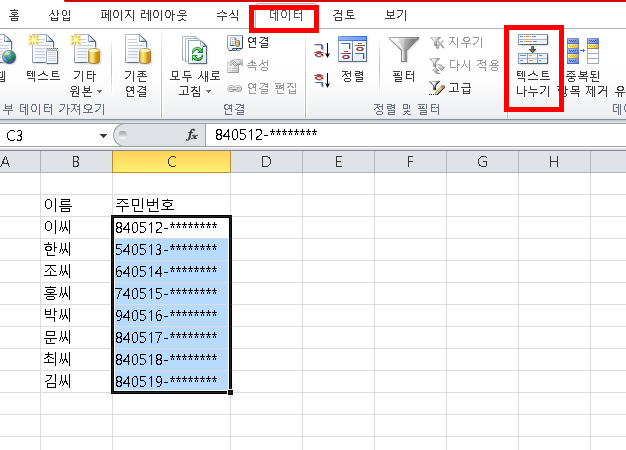This screenshot has width=626, height=450.
Task: Open the 정렬 sort dialog icon
Action: [x=353, y=59]
